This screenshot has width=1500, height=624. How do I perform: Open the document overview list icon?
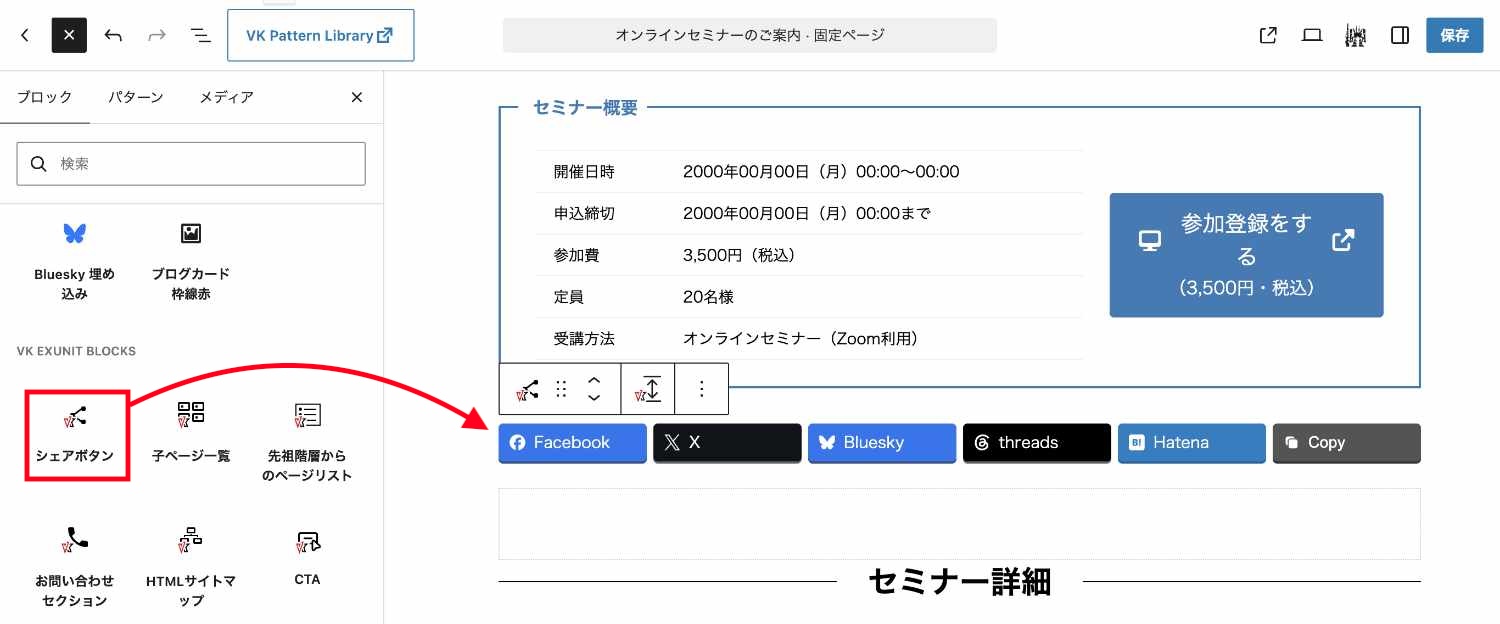[201, 35]
